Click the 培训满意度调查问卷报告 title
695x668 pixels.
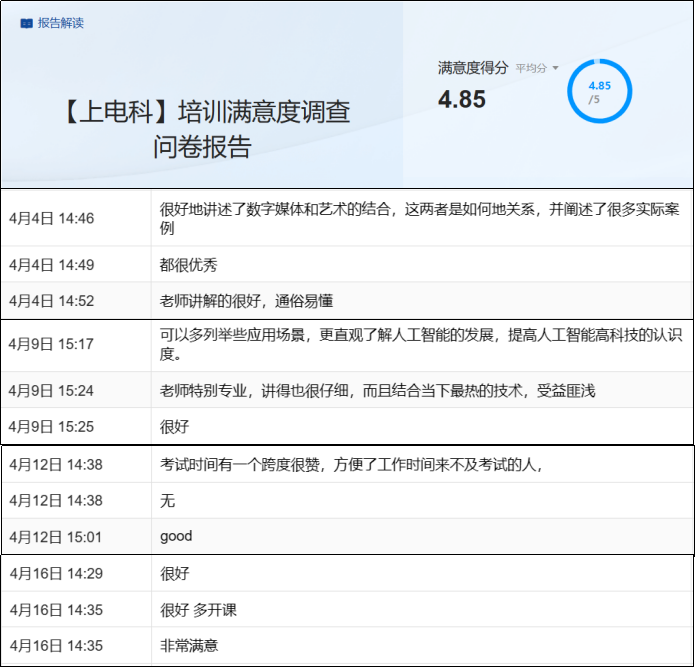pos(202,129)
